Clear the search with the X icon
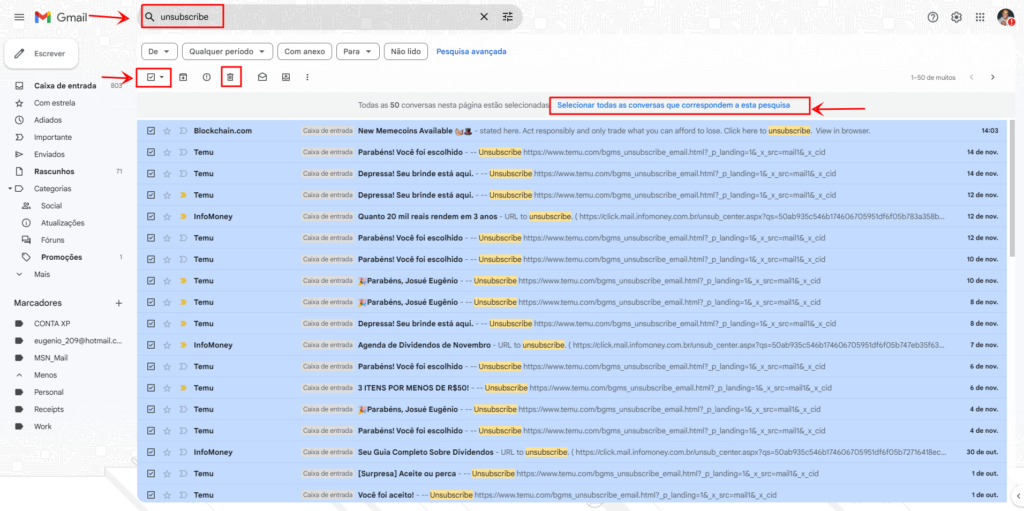The height and width of the screenshot is (511, 1024). coord(484,17)
